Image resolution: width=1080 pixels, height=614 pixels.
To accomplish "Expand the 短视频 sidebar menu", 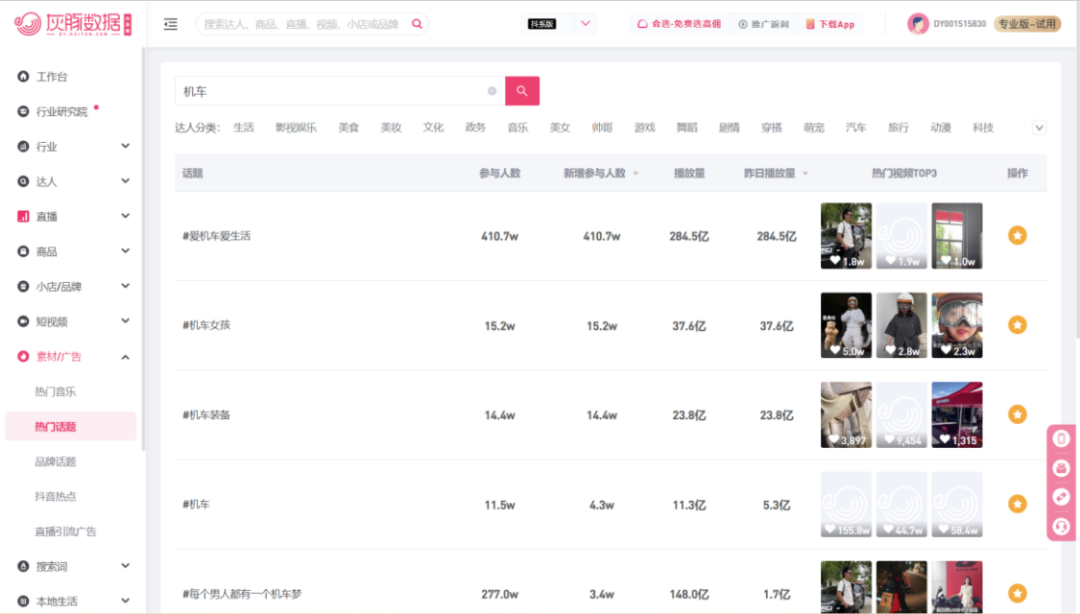I will (125, 321).
